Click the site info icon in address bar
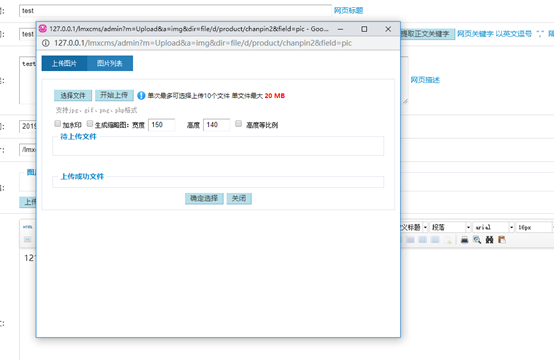This screenshot has height=360, width=554. tap(46, 43)
